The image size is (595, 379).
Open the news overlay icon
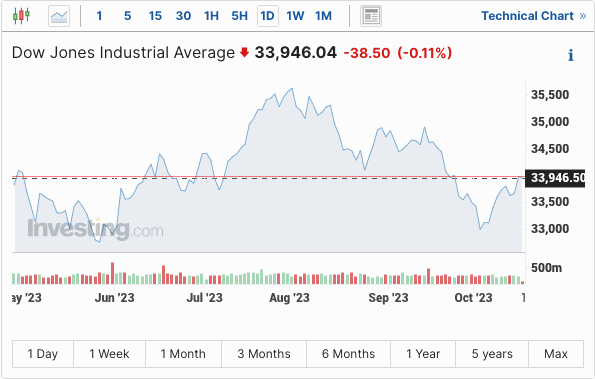tap(371, 16)
